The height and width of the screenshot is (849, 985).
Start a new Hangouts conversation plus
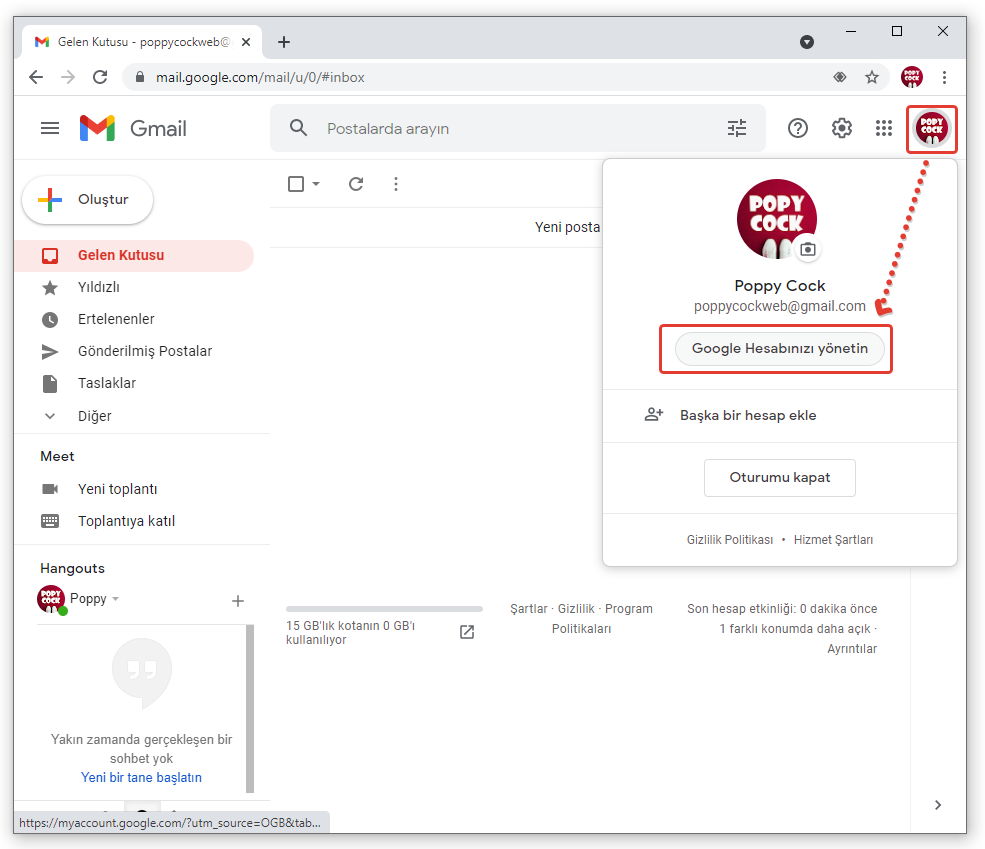tap(237, 601)
